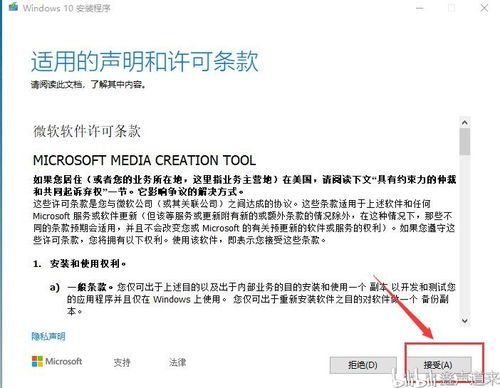Click the 适用的声明和许可条款 heading
Screen dimensions: 500x388
pos(145,61)
